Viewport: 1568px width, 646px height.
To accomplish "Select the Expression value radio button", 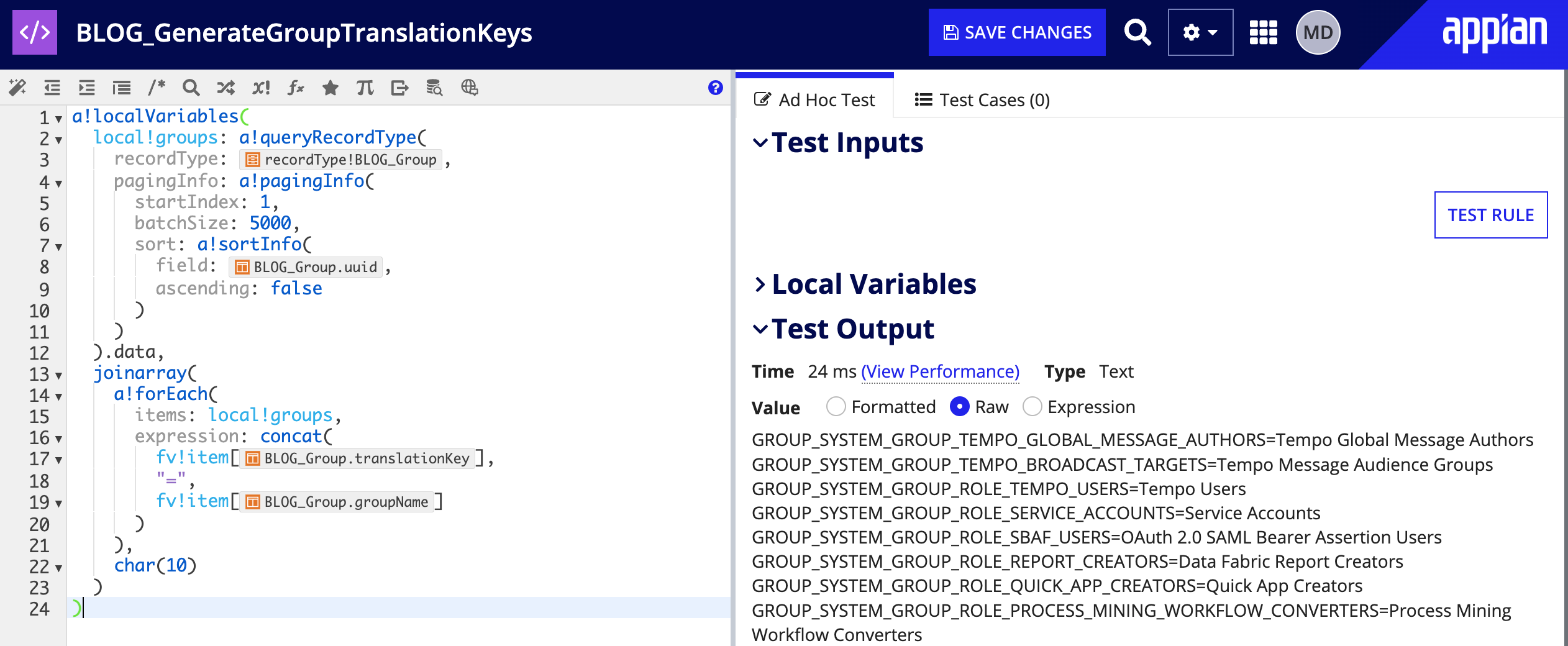I will [x=1032, y=407].
